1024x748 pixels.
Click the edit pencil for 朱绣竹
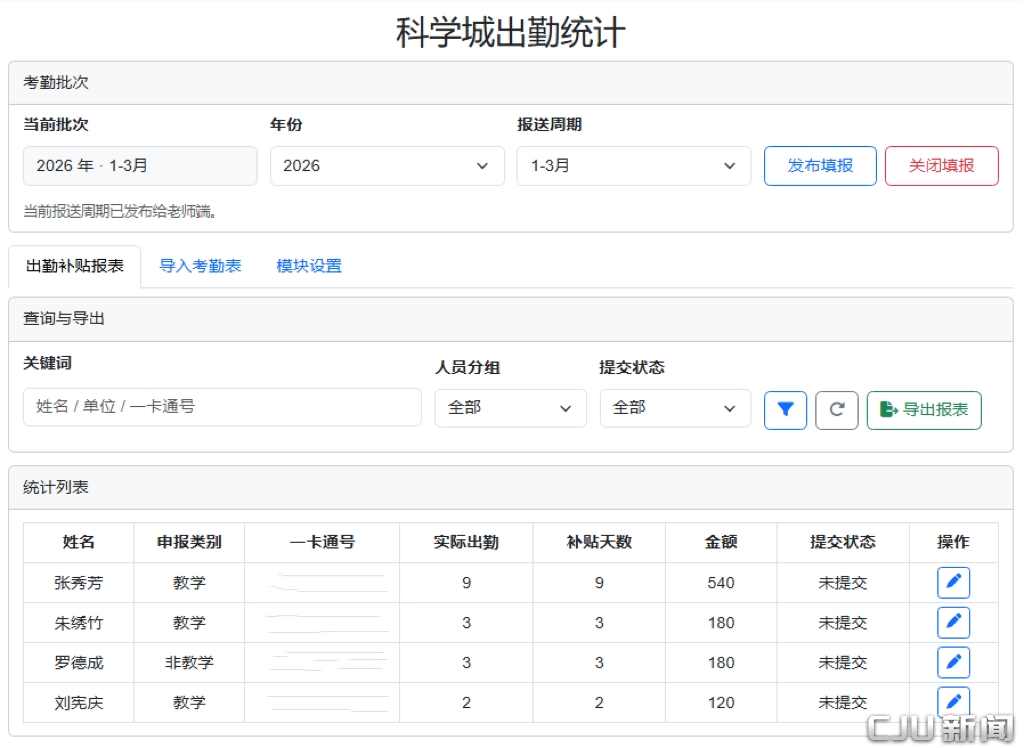[953, 622]
